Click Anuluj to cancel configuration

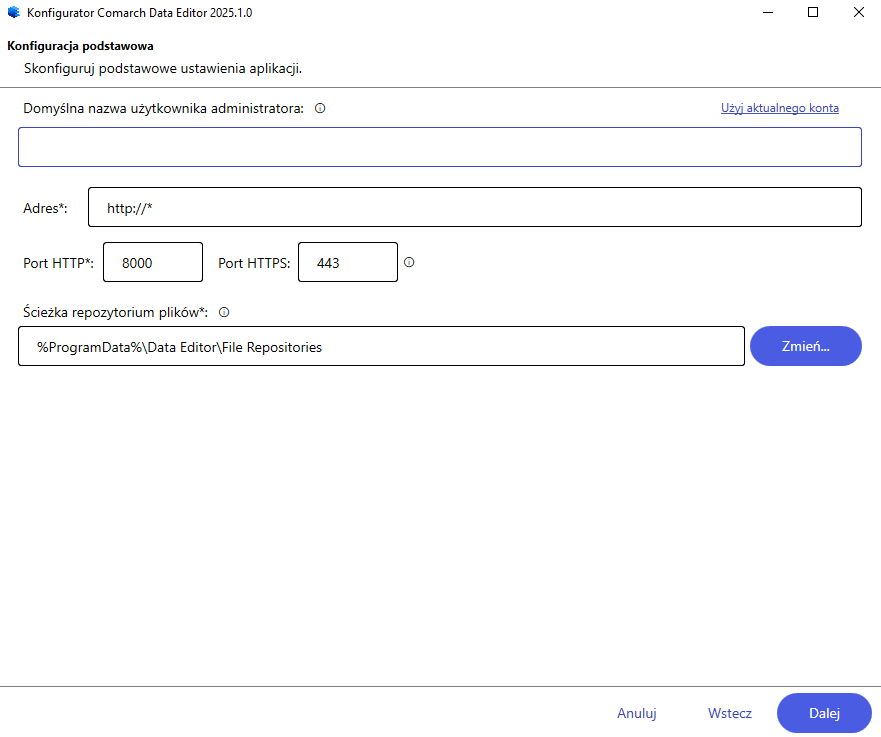637,713
